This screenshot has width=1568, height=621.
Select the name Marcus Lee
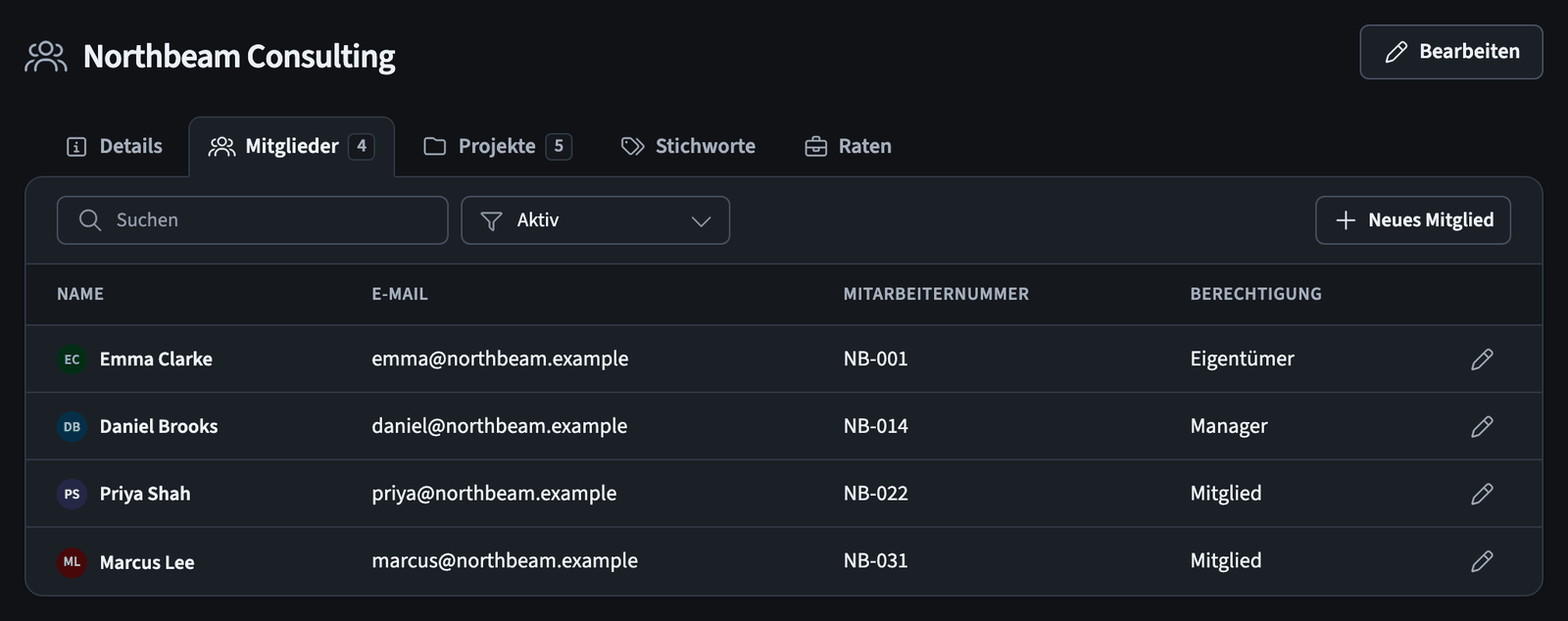pyautogui.click(x=147, y=562)
